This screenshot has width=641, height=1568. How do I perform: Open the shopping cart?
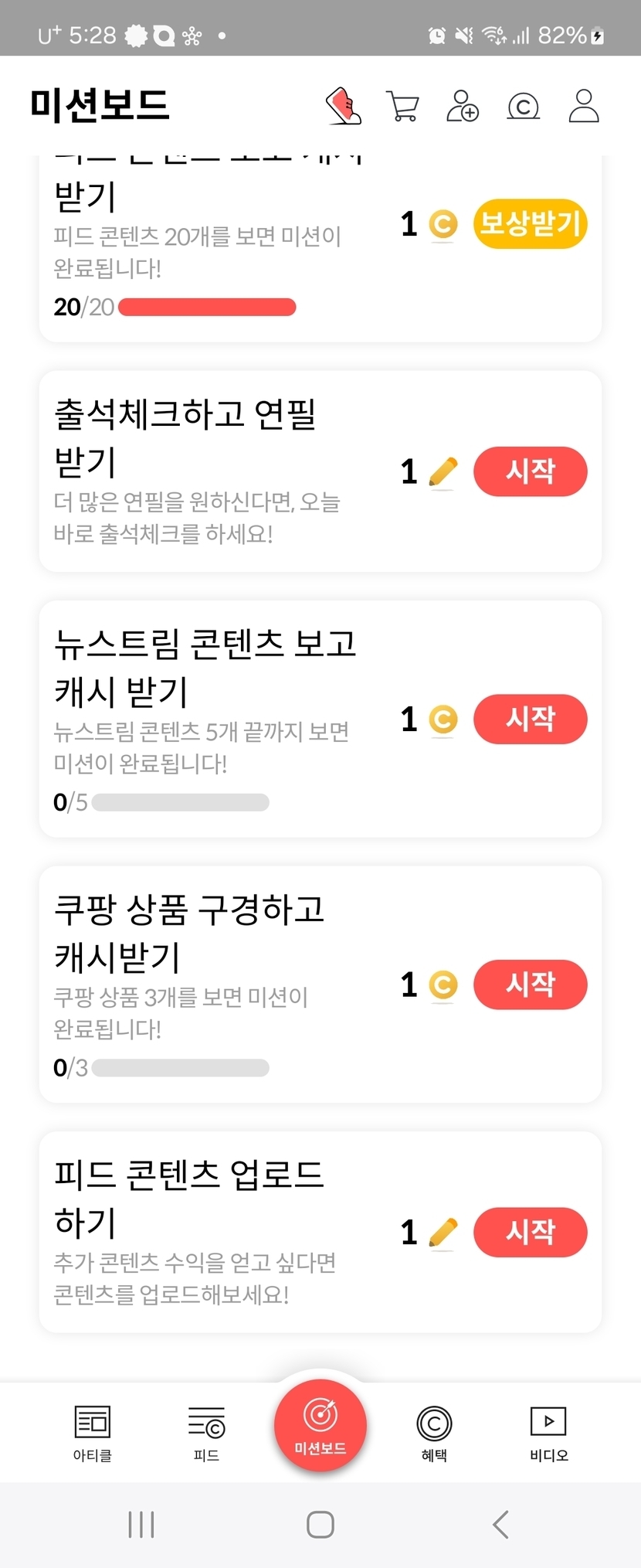click(x=402, y=107)
